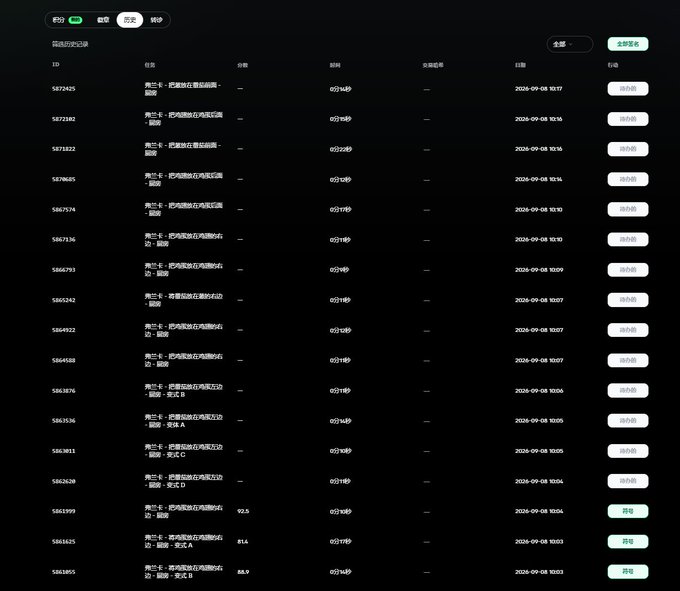Click the duration 0分22秒
The height and width of the screenshot is (591, 680).
coord(341,149)
